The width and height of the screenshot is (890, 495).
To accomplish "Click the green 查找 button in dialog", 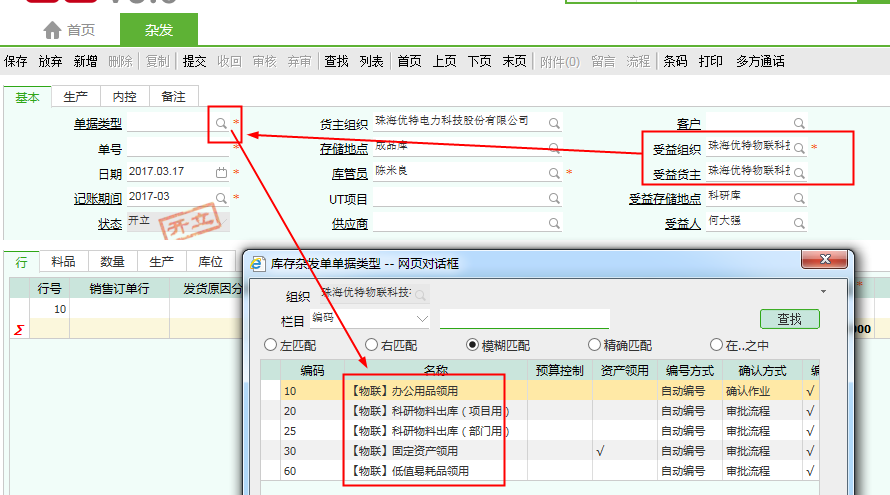I will pyautogui.click(x=789, y=319).
